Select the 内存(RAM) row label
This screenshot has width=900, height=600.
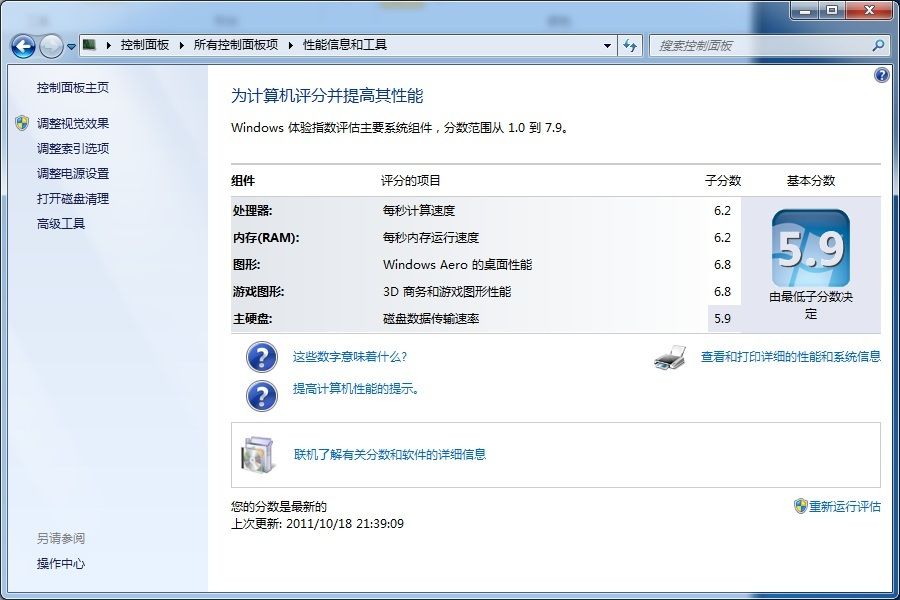pyautogui.click(x=266, y=238)
